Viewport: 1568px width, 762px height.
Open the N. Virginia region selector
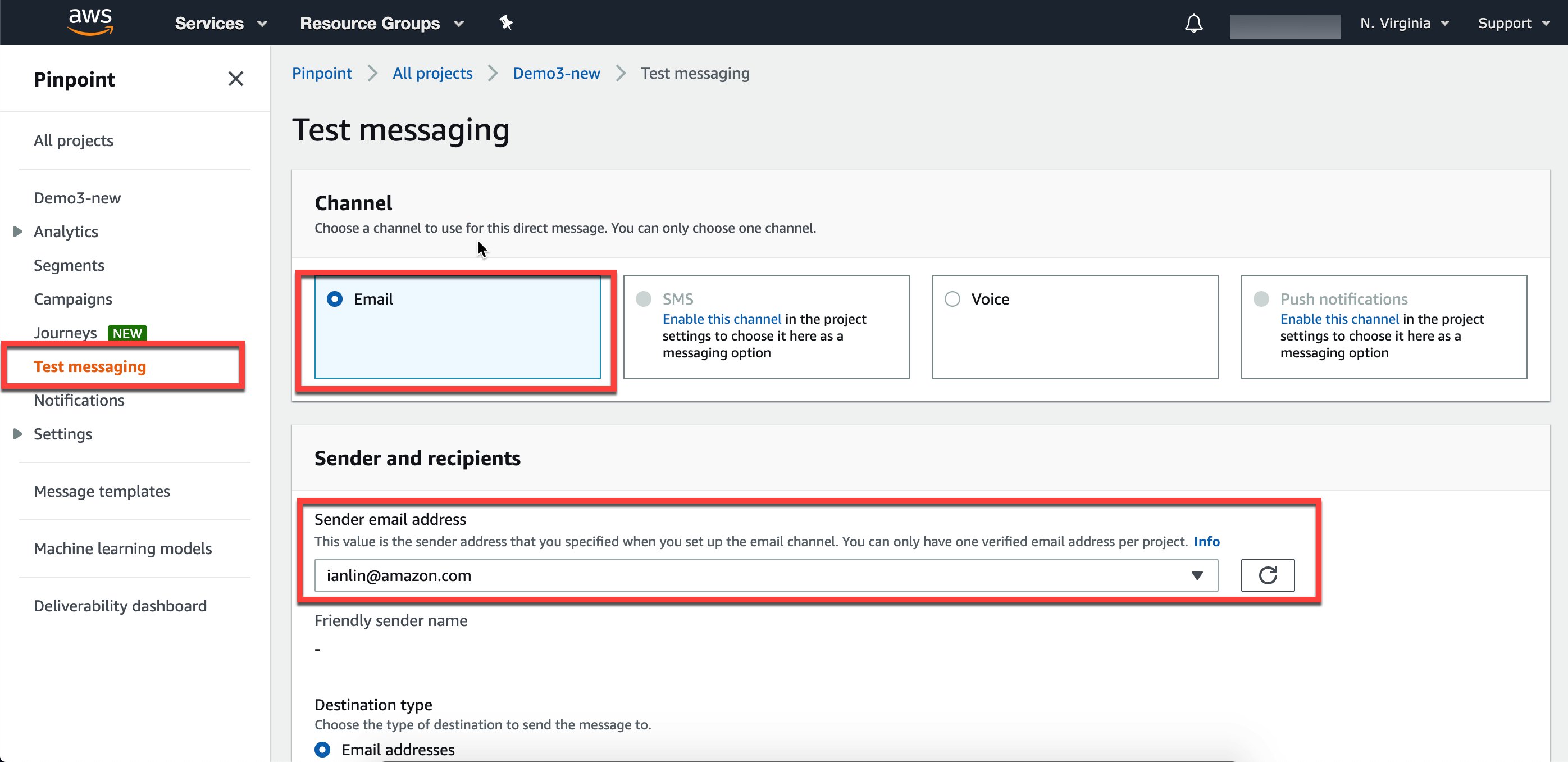1404,23
